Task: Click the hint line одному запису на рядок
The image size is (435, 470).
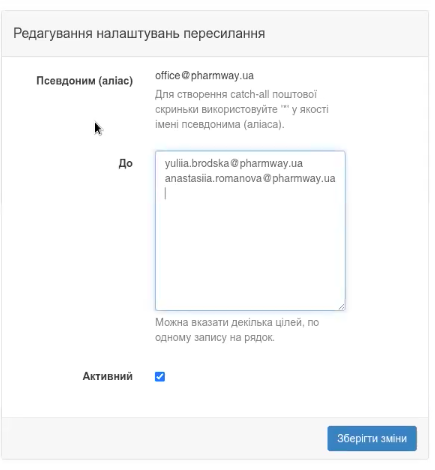Action: (x=215, y=337)
